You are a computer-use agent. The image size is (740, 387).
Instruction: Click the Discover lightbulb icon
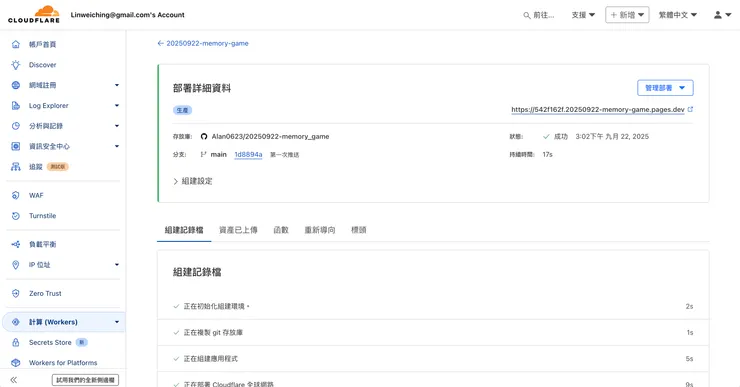(x=16, y=65)
